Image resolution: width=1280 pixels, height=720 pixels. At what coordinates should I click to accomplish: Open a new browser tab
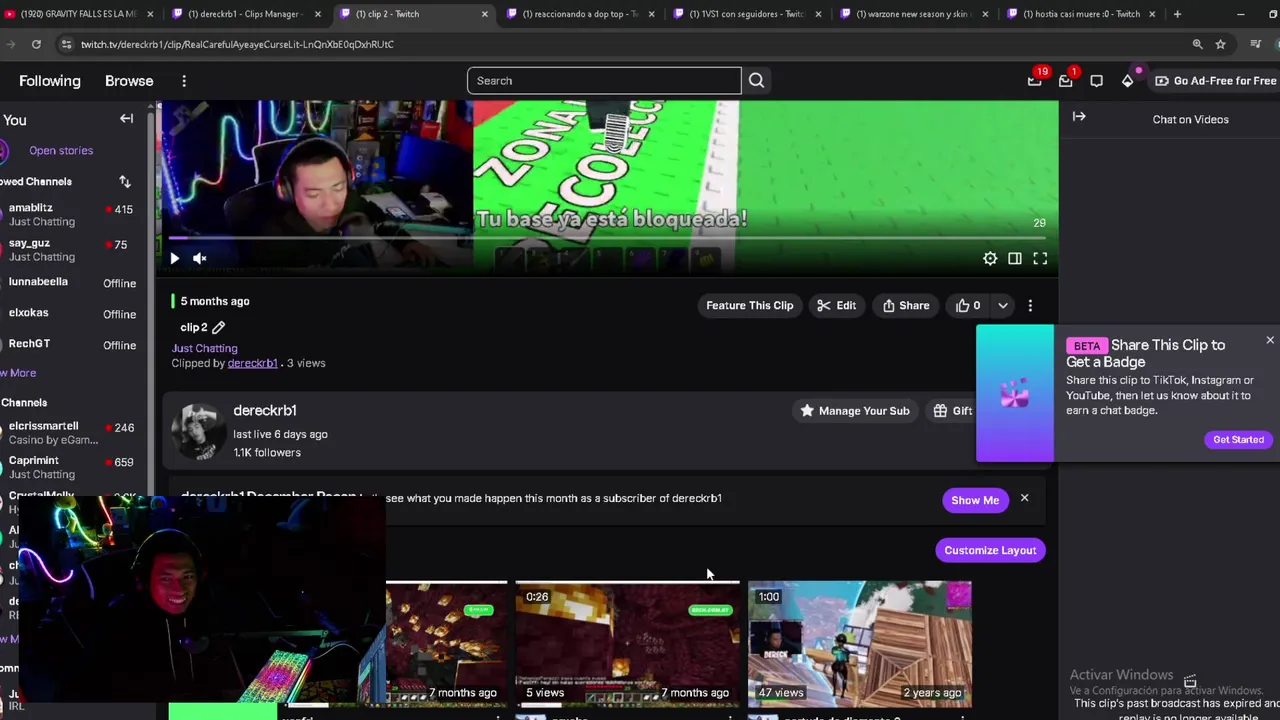pyautogui.click(x=1177, y=14)
